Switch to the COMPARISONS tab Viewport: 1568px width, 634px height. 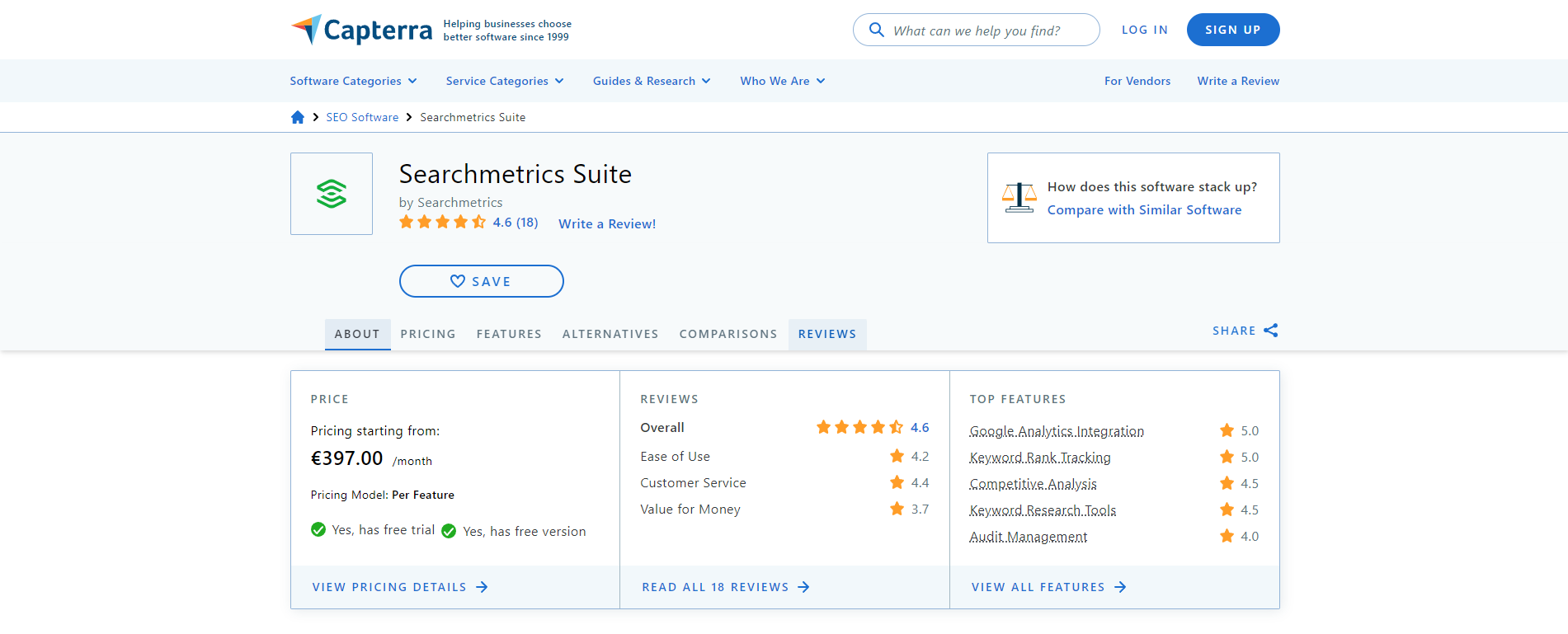click(728, 334)
